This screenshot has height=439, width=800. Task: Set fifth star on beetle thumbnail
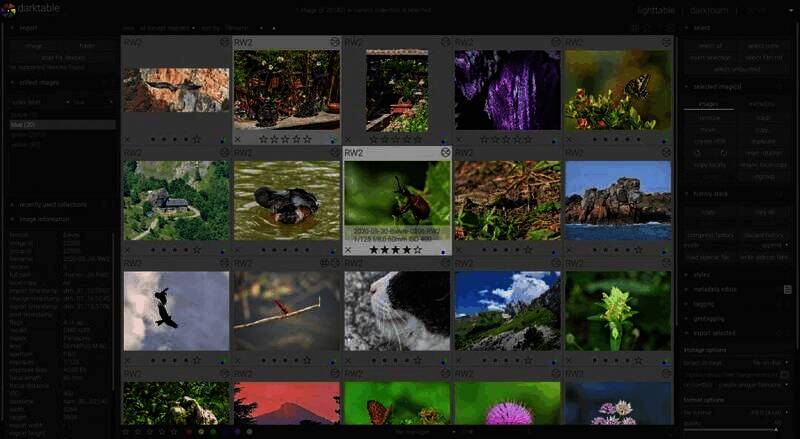[x=417, y=250]
